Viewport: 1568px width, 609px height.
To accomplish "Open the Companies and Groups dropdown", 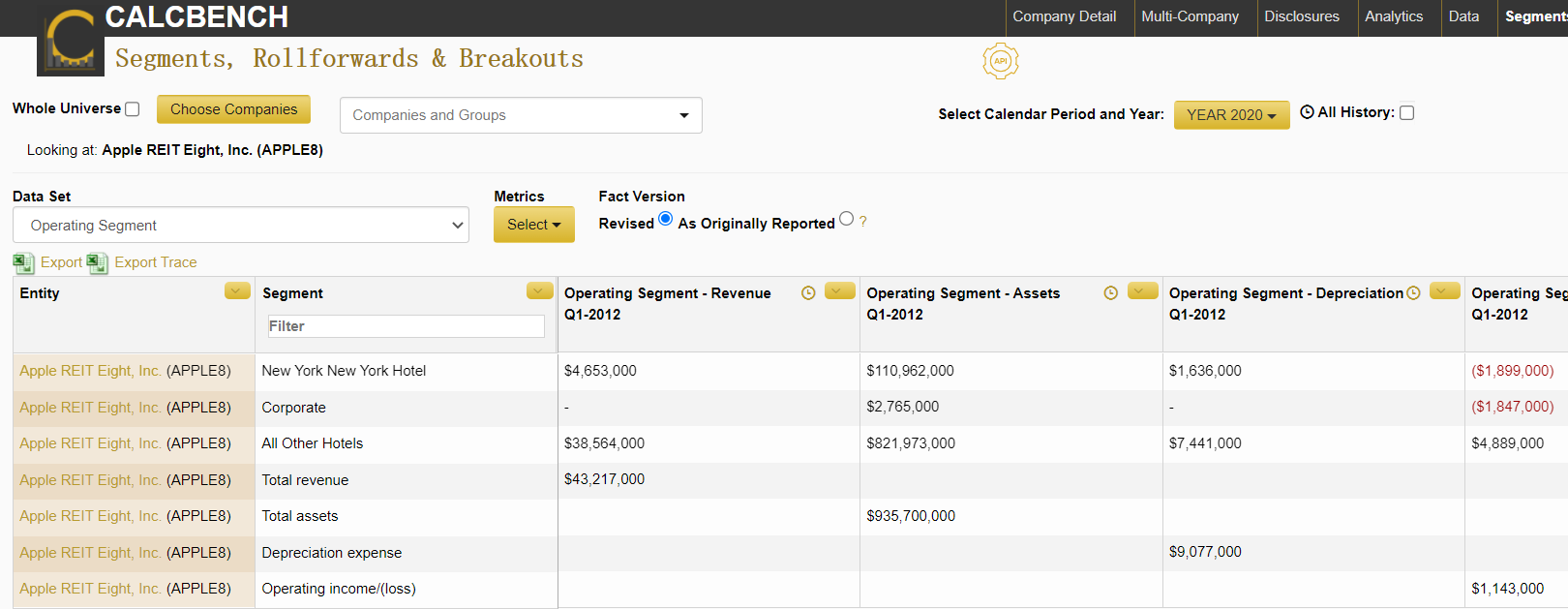I will (521, 115).
